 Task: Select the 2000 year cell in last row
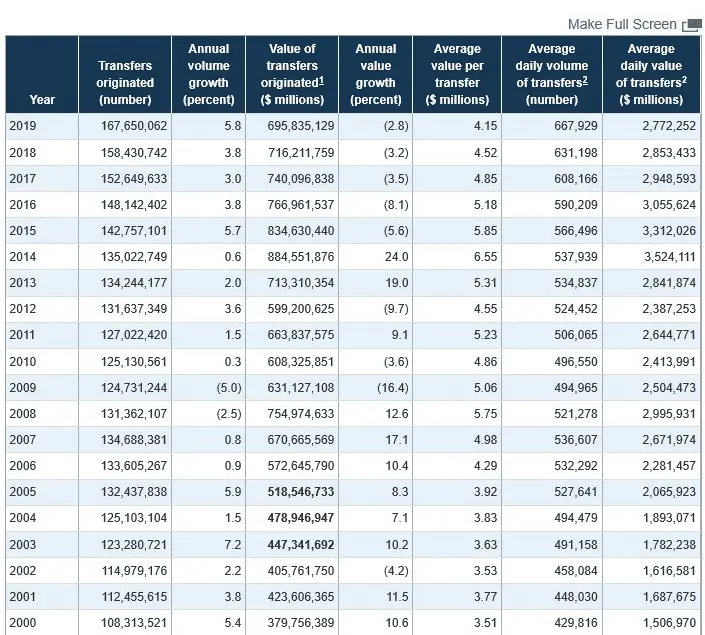(23, 622)
